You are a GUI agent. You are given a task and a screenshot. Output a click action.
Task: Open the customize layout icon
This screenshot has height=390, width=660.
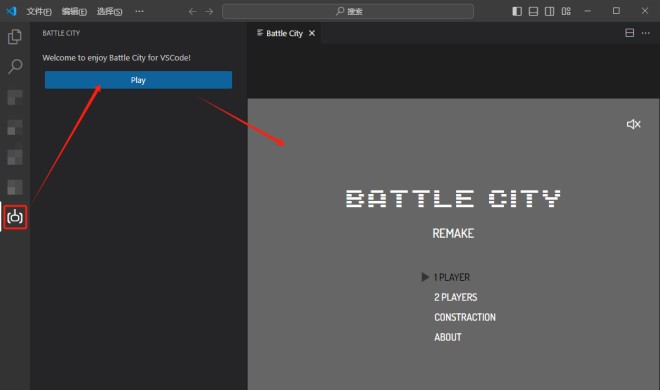[566, 11]
